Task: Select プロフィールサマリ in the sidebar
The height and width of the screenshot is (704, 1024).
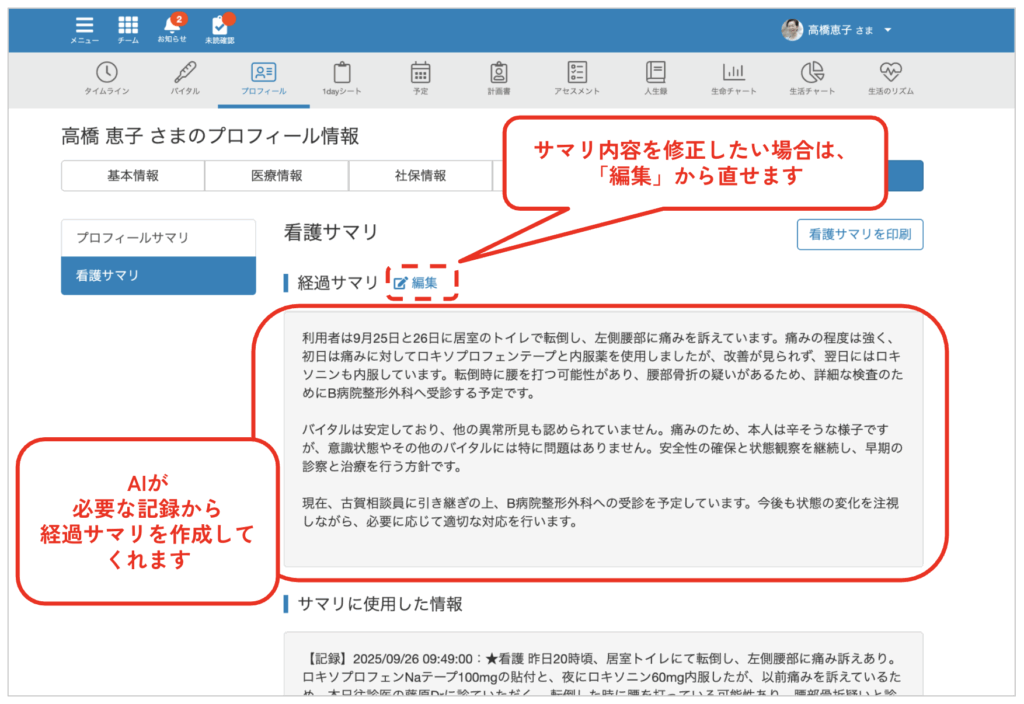Action: pyautogui.click(x=159, y=238)
